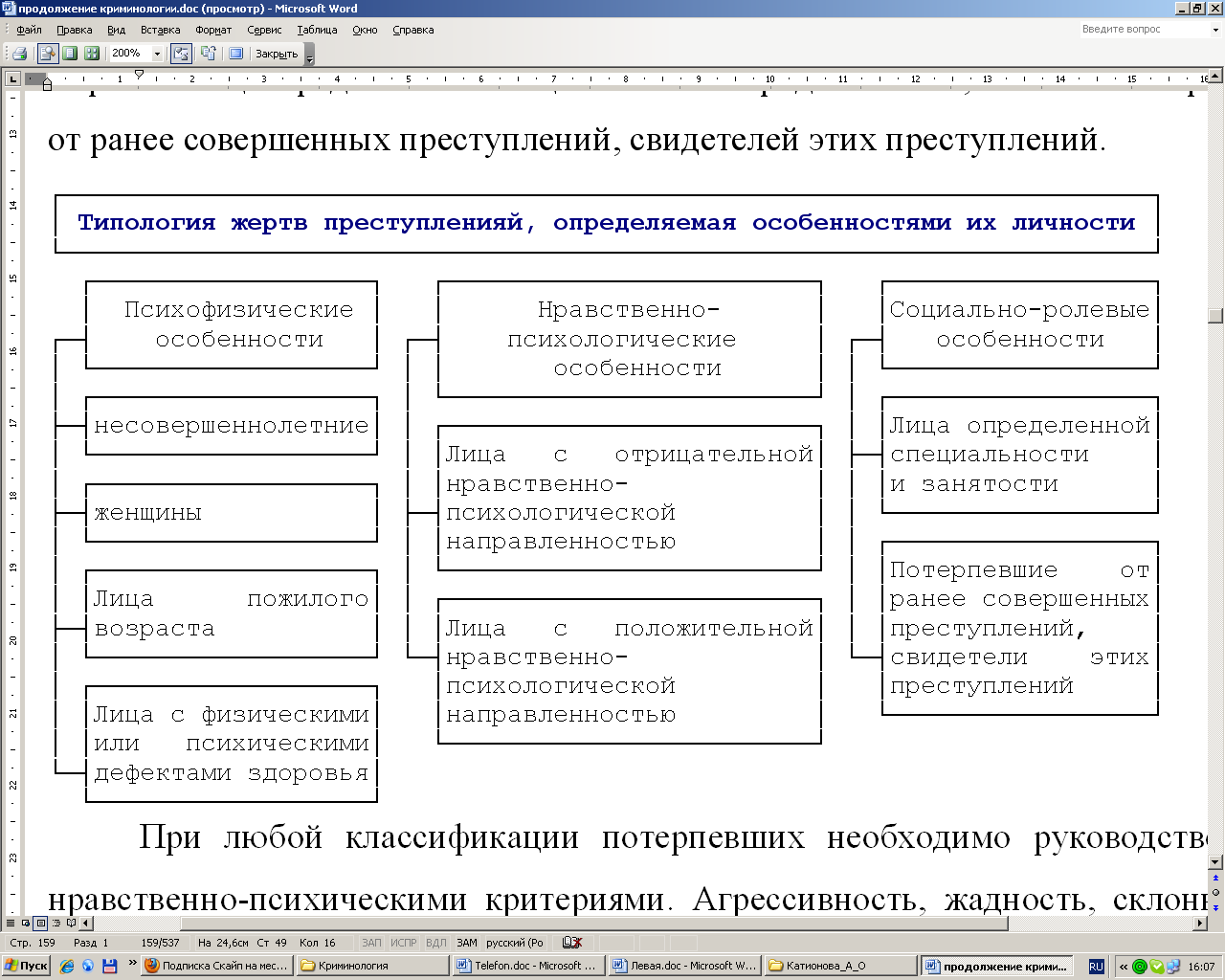Image resolution: width=1225 pixels, height=980 pixels.
Task: Click the ЗАП macro recorder indicator
Action: (371, 942)
